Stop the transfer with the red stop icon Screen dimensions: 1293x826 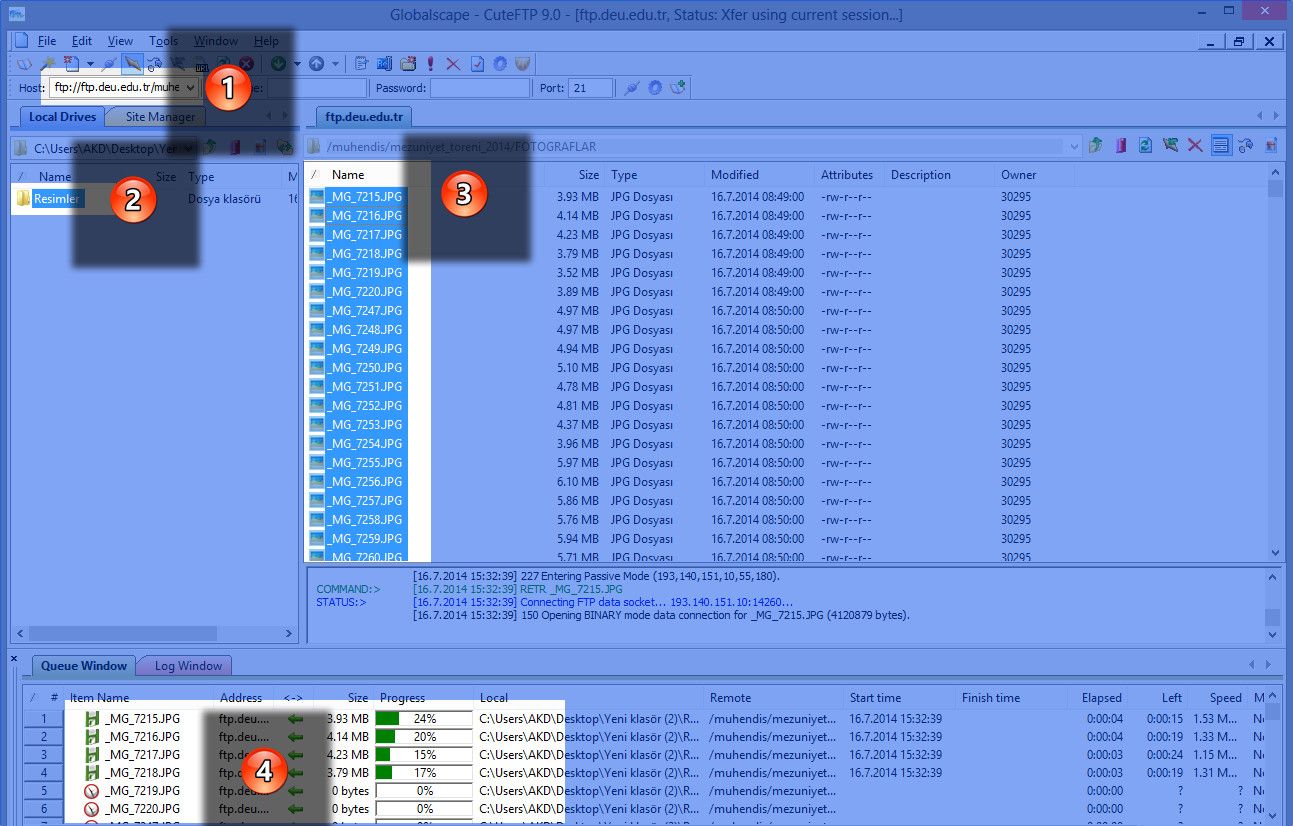coord(246,64)
